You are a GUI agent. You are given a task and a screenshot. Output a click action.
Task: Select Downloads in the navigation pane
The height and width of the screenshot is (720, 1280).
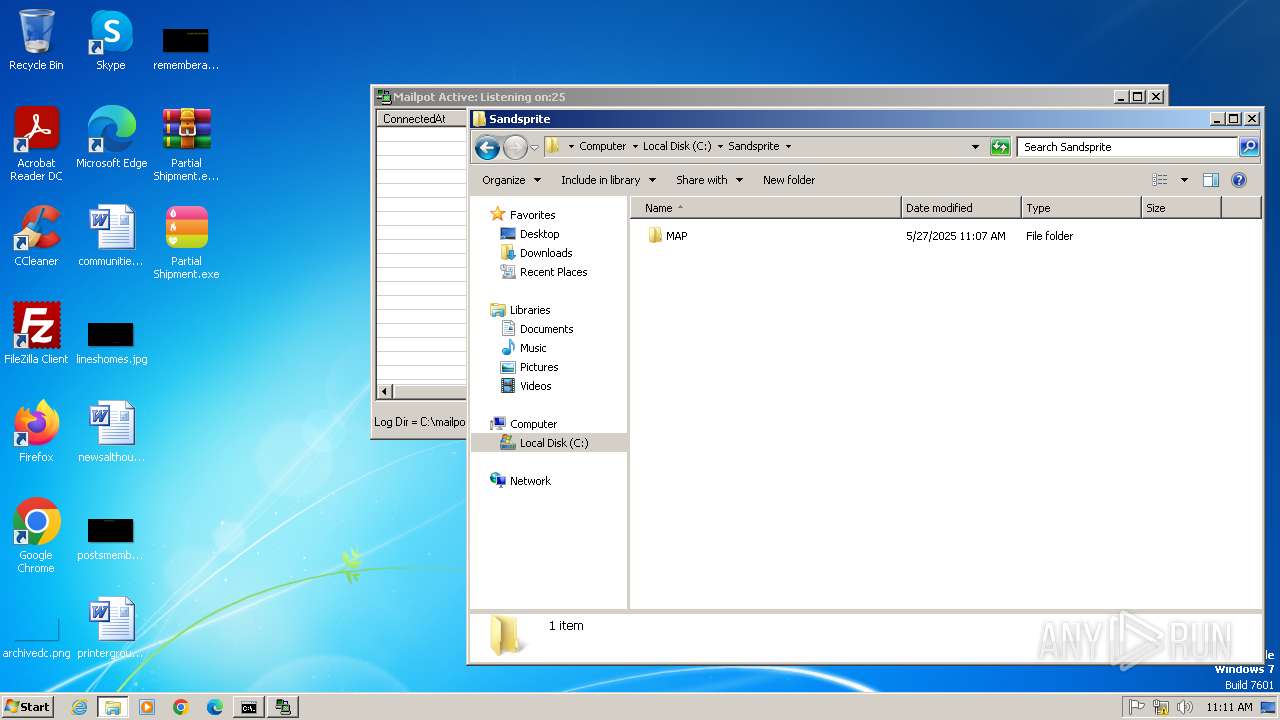pyautogui.click(x=546, y=253)
